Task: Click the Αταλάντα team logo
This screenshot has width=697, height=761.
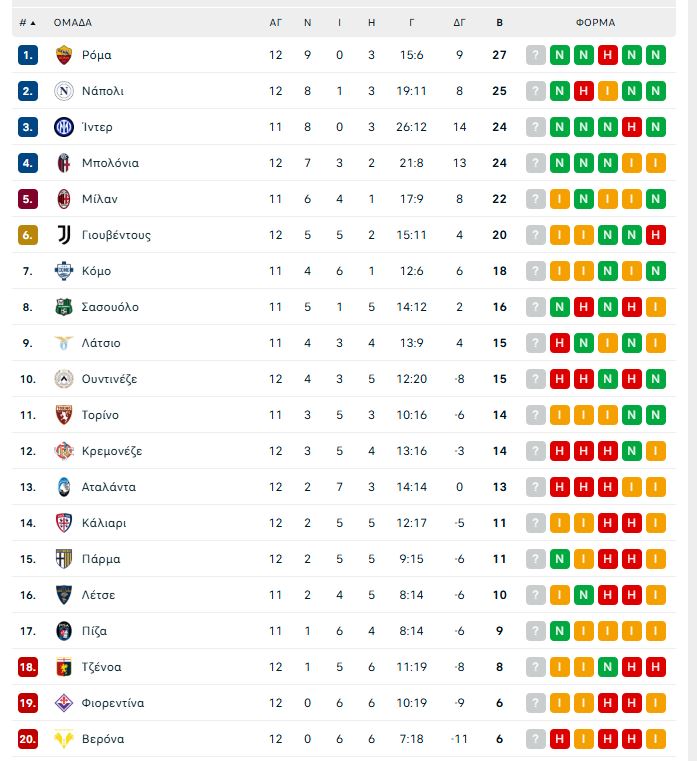Action: tap(63, 487)
